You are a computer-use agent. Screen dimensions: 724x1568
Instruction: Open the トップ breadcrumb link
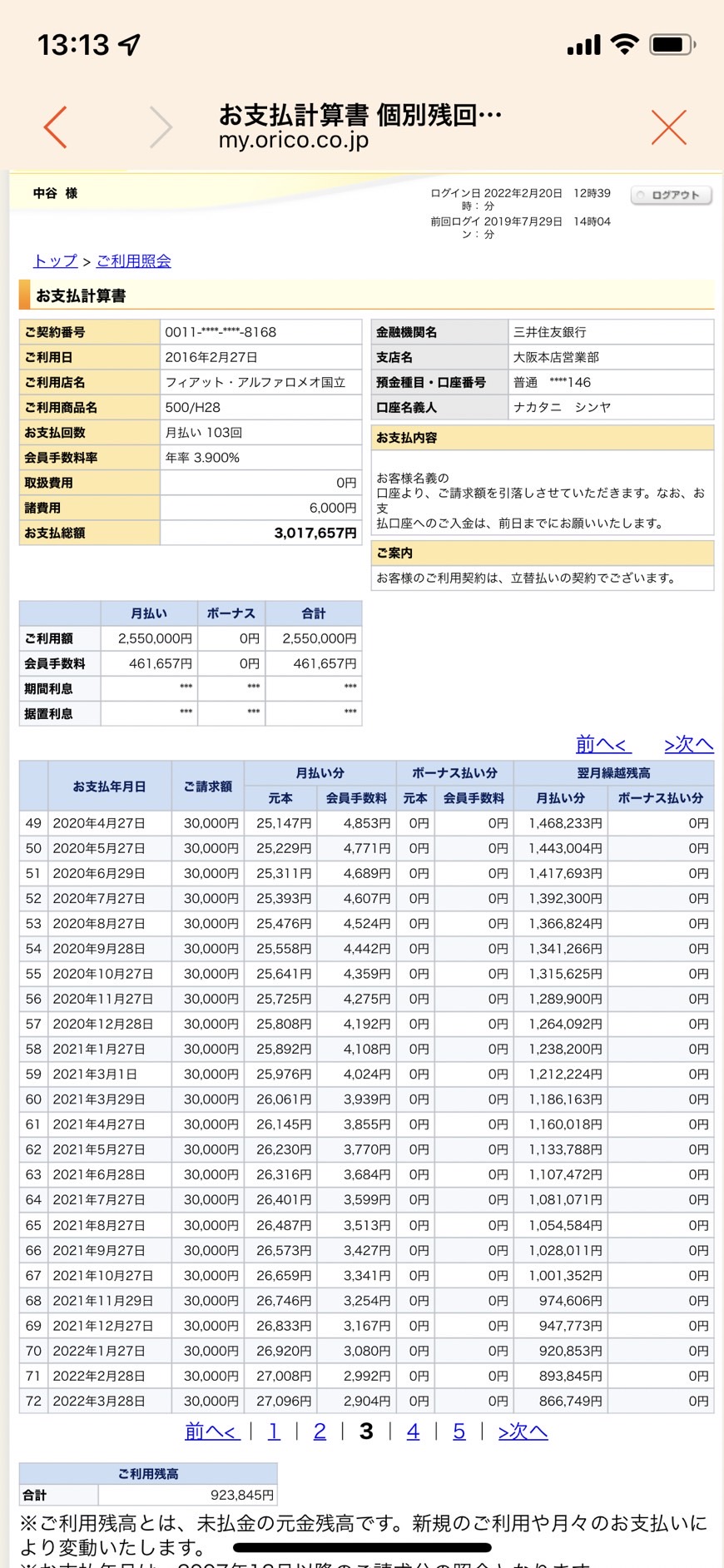[55, 261]
